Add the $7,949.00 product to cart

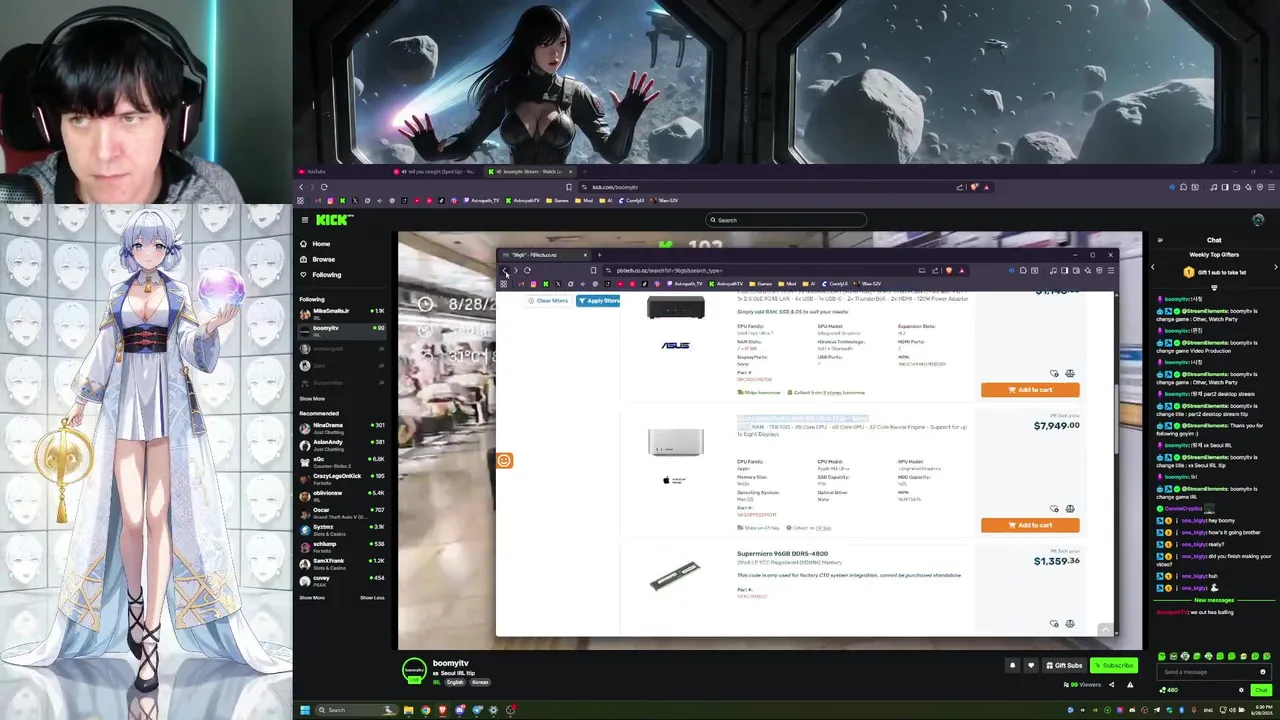click(1030, 525)
